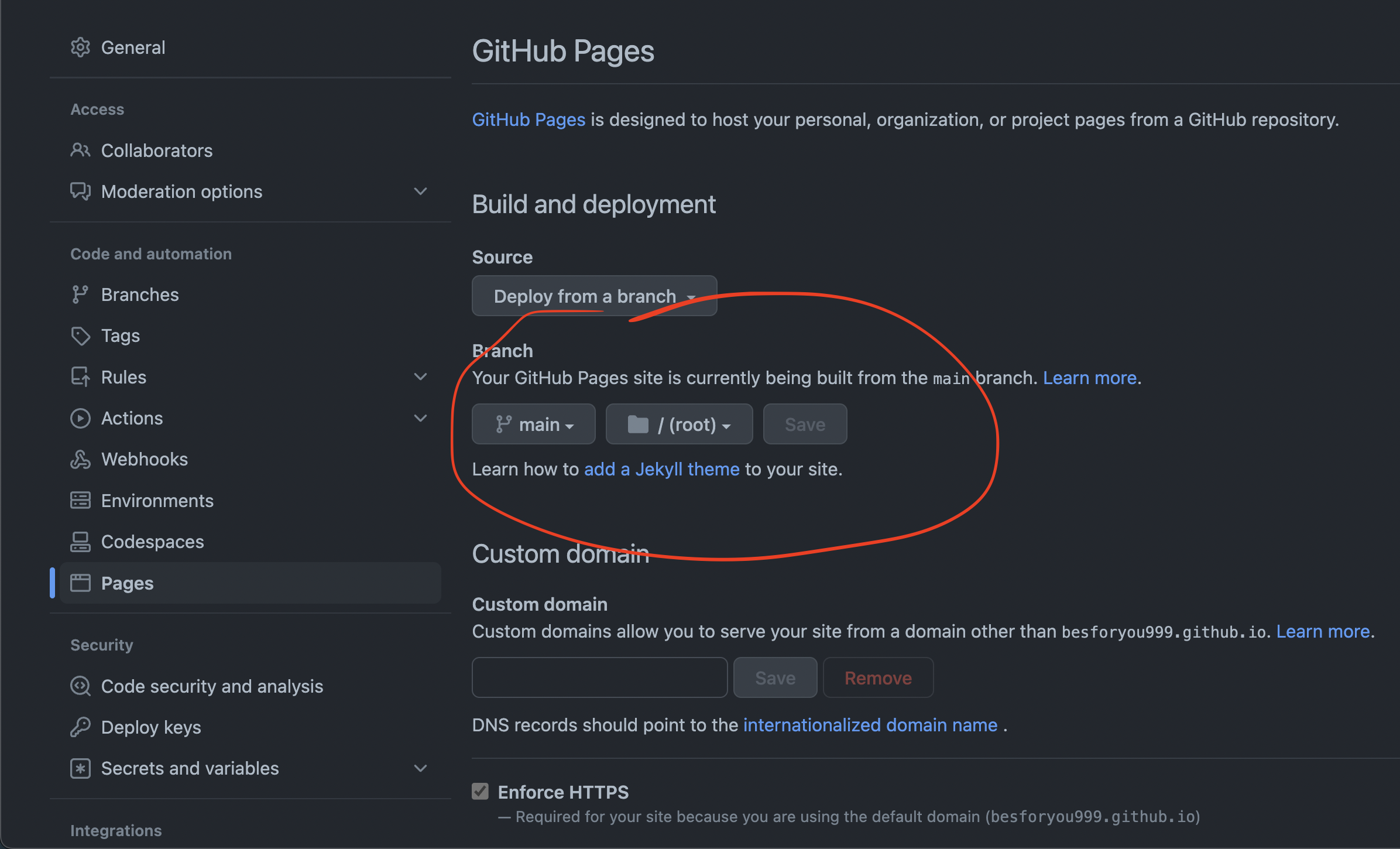Click the GitHub Pages intro link
Image resolution: width=1400 pixels, height=849 pixels.
pyautogui.click(x=529, y=119)
